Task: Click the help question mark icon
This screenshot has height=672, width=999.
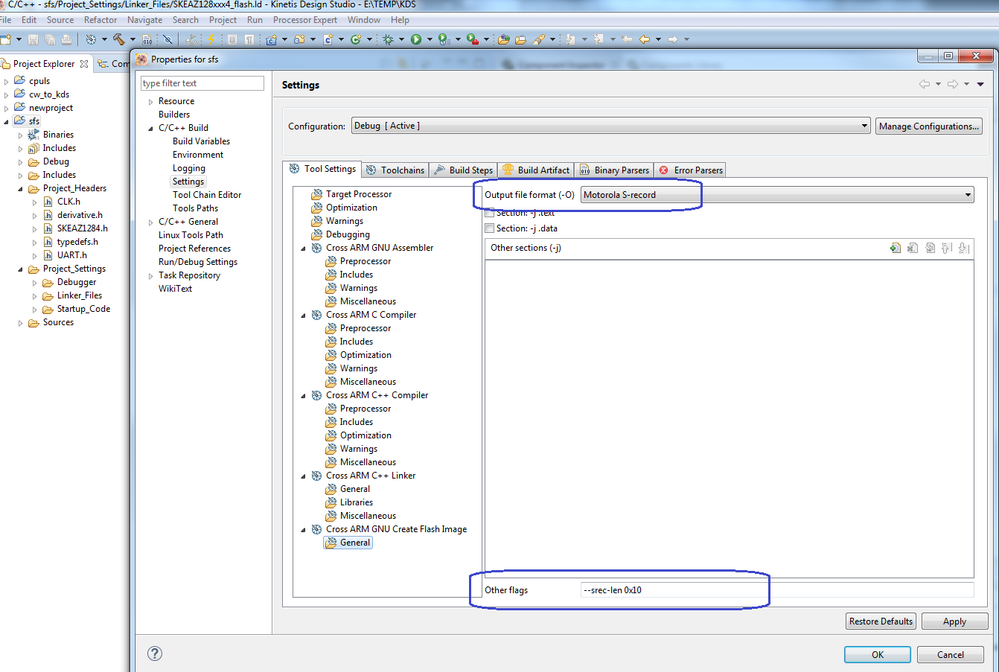Action: coord(154,654)
